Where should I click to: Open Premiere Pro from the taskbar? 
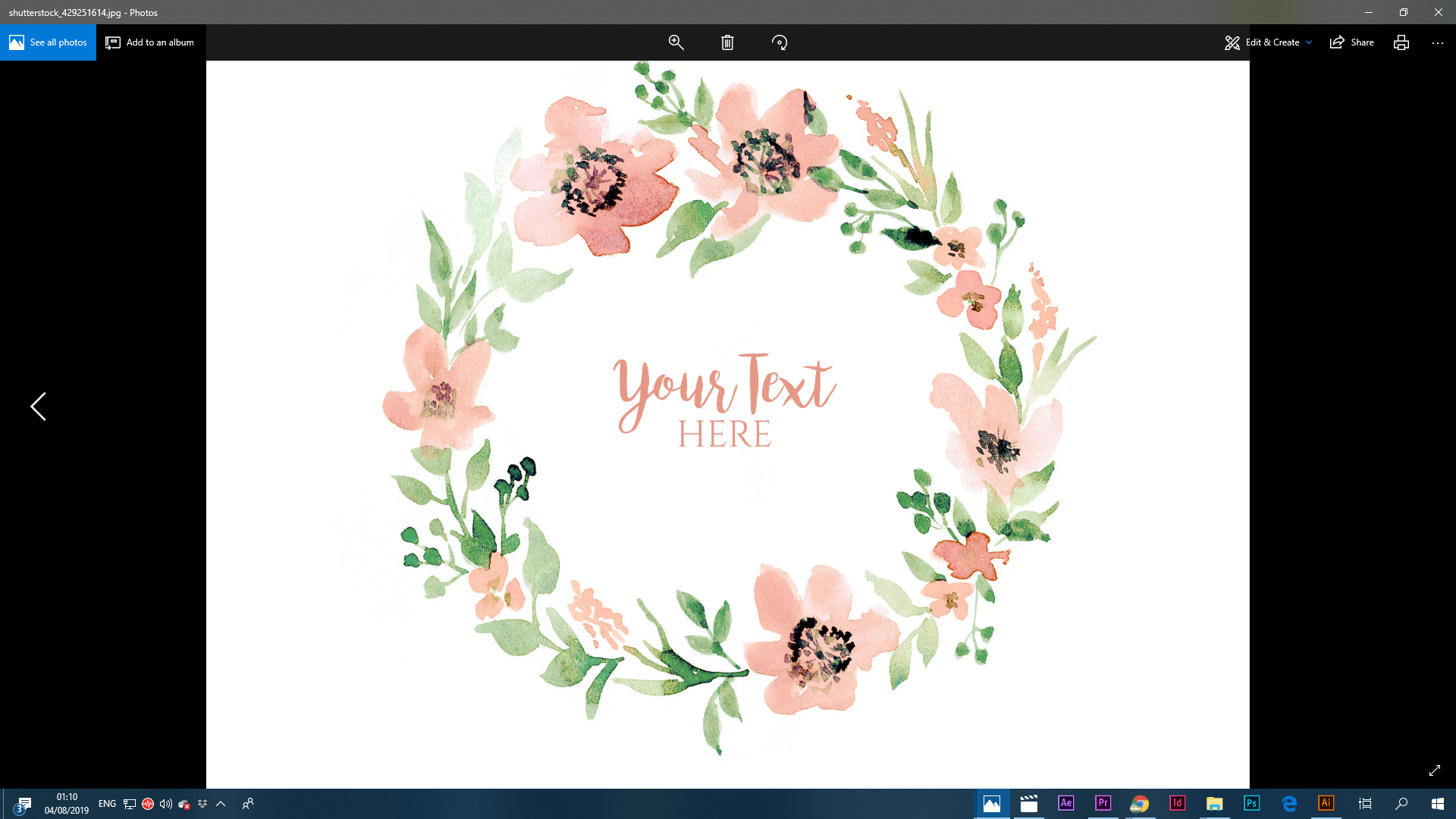1103,804
